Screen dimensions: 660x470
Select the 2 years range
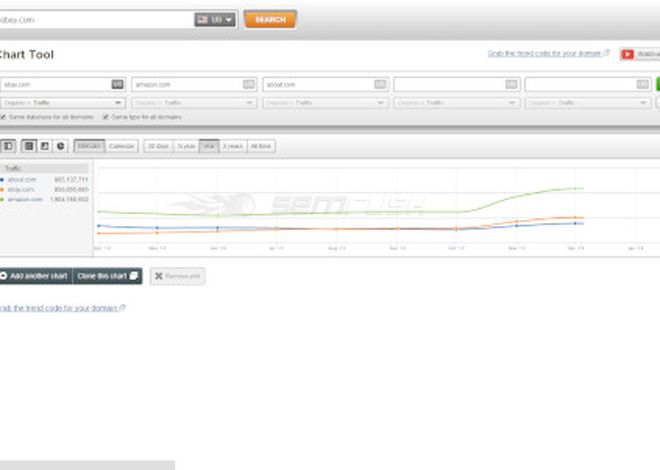[x=233, y=146]
